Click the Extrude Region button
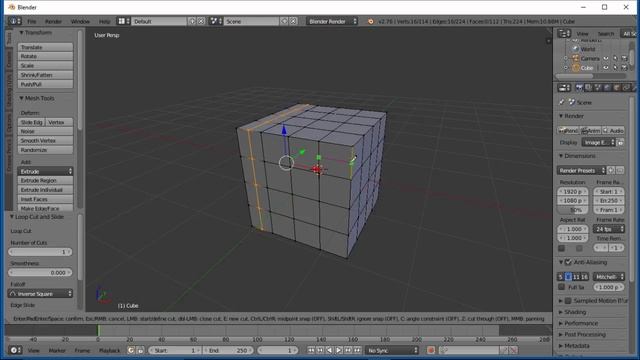Image resolution: width=640 pixels, height=360 pixels. [45, 180]
